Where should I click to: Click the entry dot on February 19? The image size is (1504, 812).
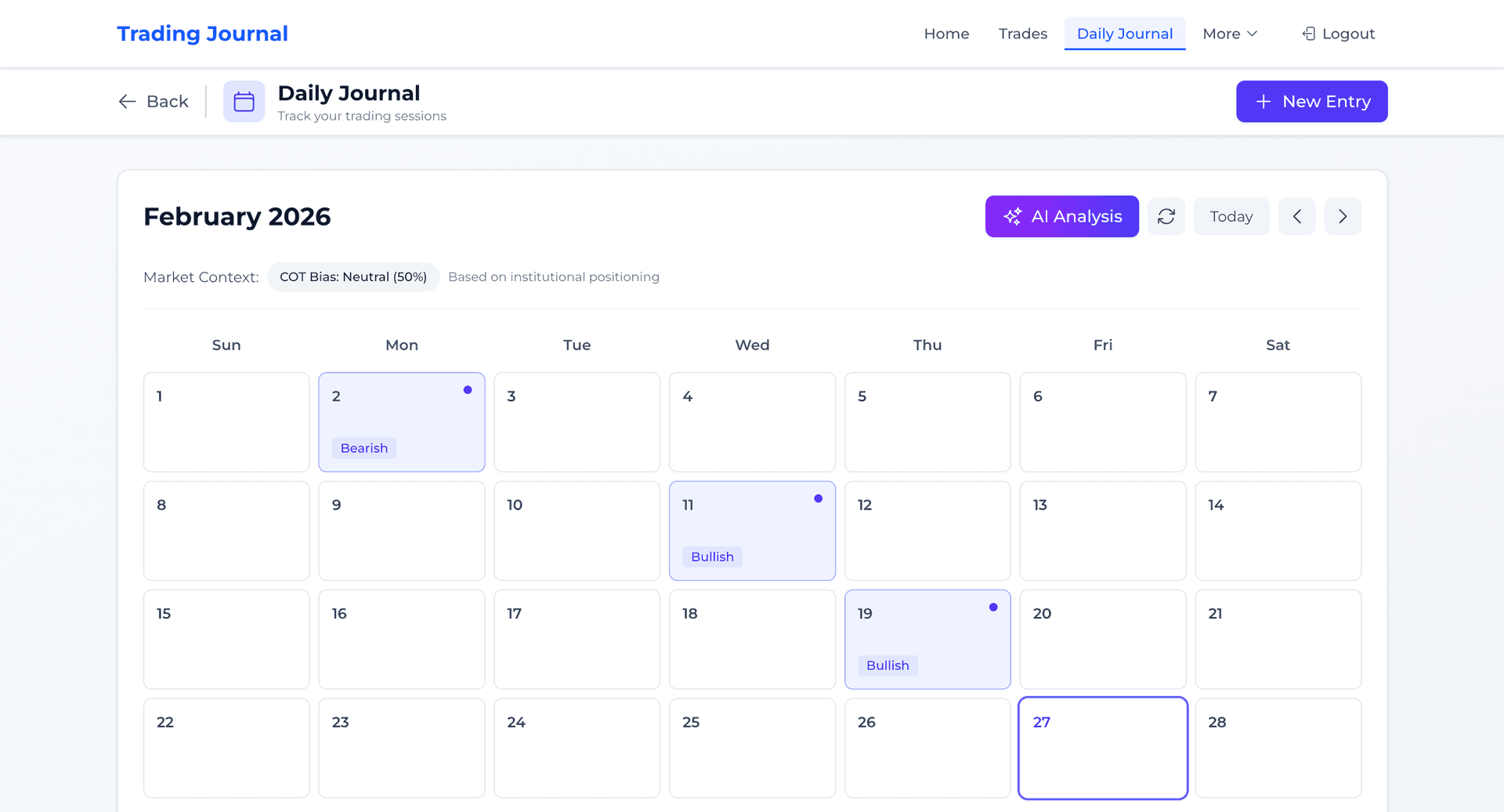pyautogui.click(x=994, y=606)
